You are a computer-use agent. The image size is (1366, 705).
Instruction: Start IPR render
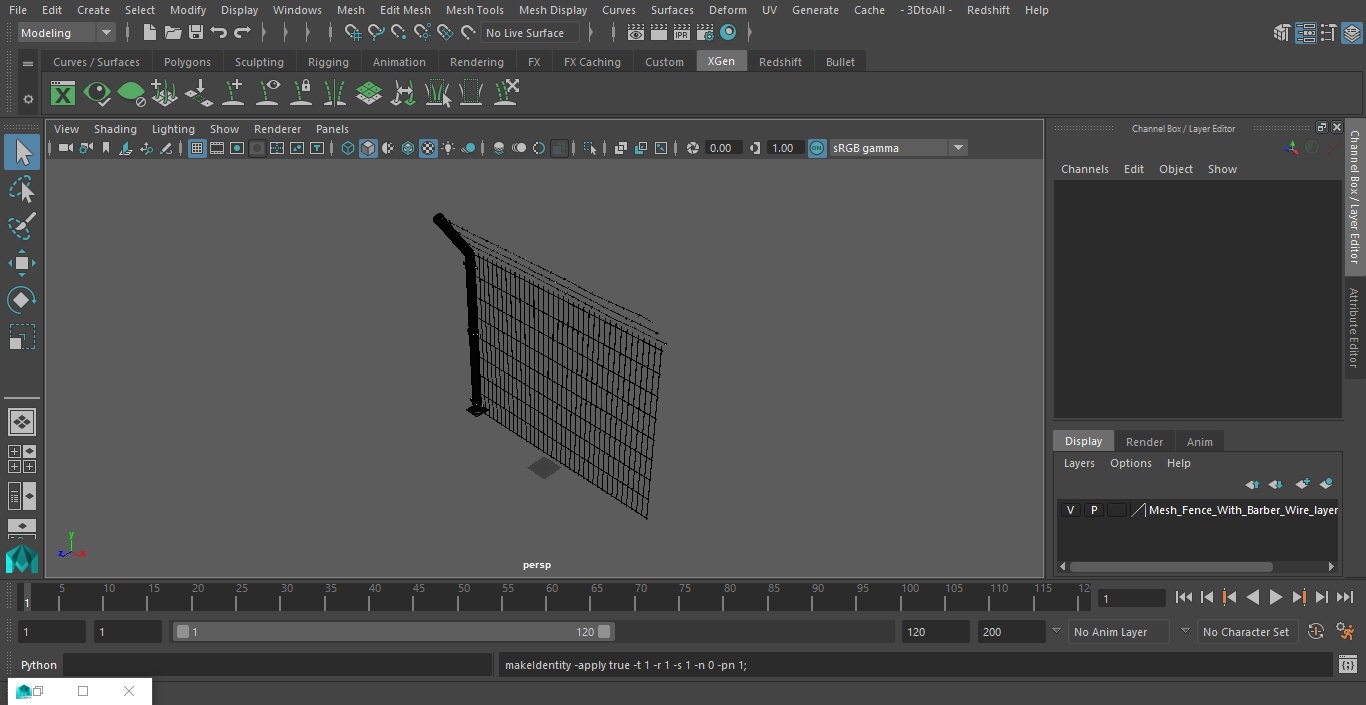point(682,33)
